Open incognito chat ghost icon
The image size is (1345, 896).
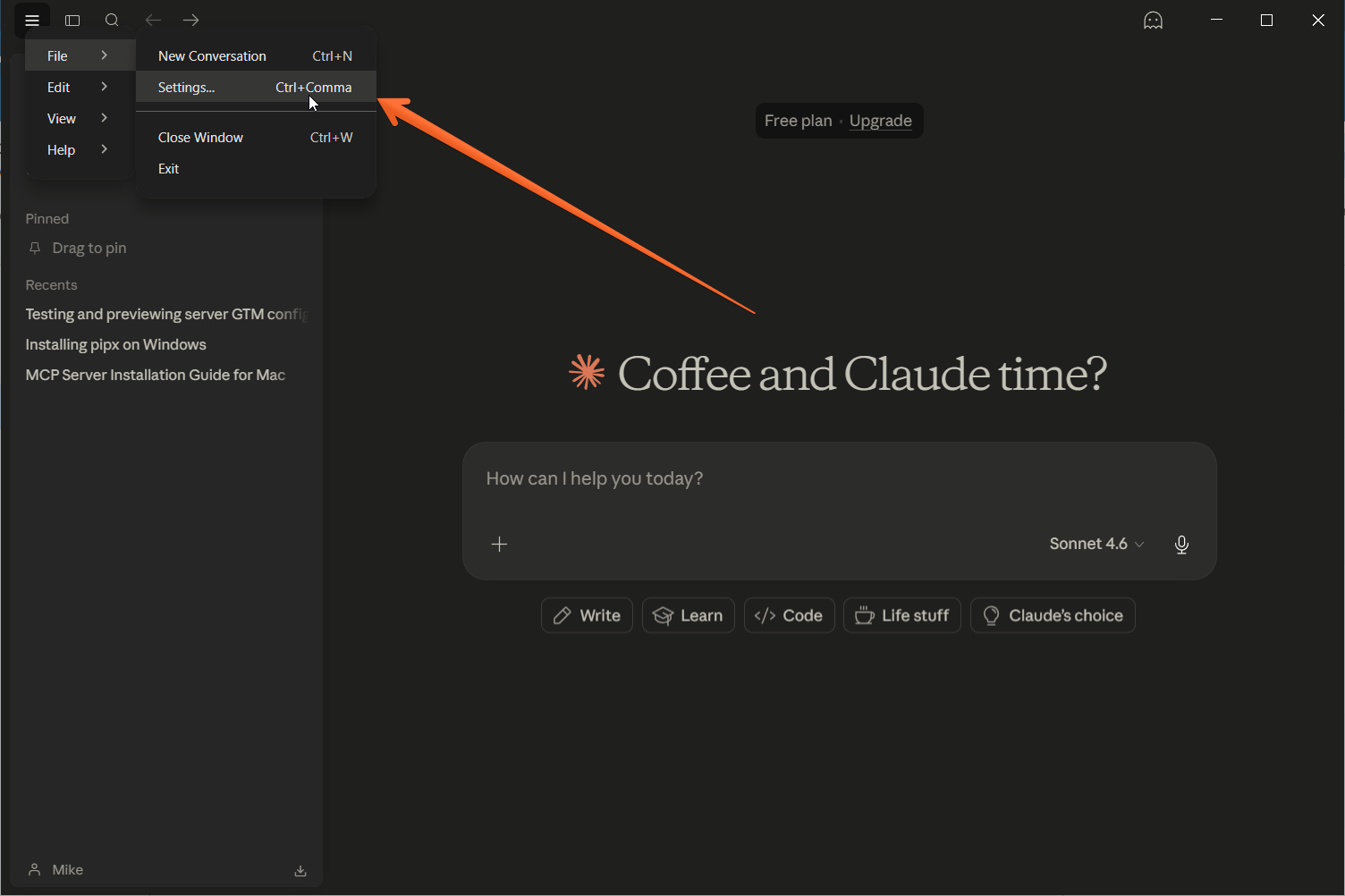point(1153,21)
